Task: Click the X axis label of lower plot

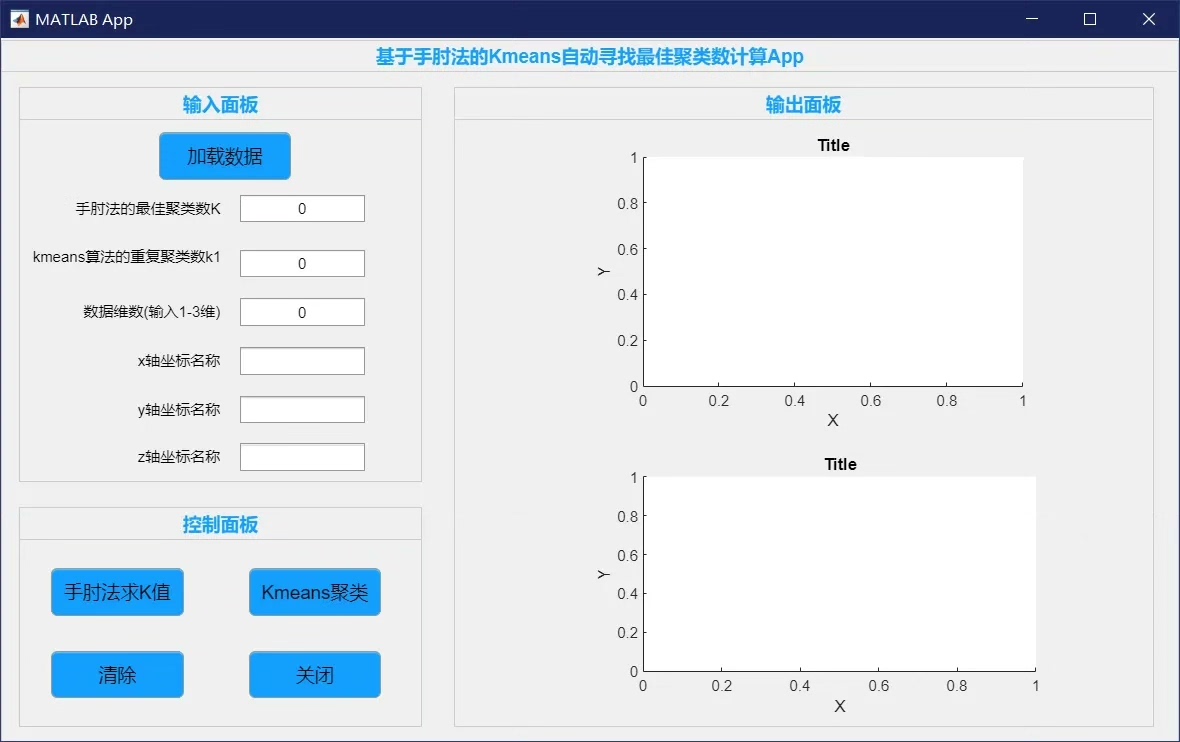Action: (840, 707)
